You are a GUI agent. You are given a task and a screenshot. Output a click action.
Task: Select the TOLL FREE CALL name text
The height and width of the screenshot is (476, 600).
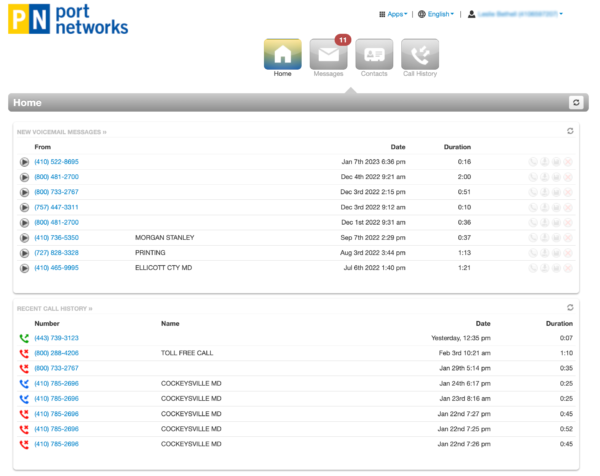[187, 353]
